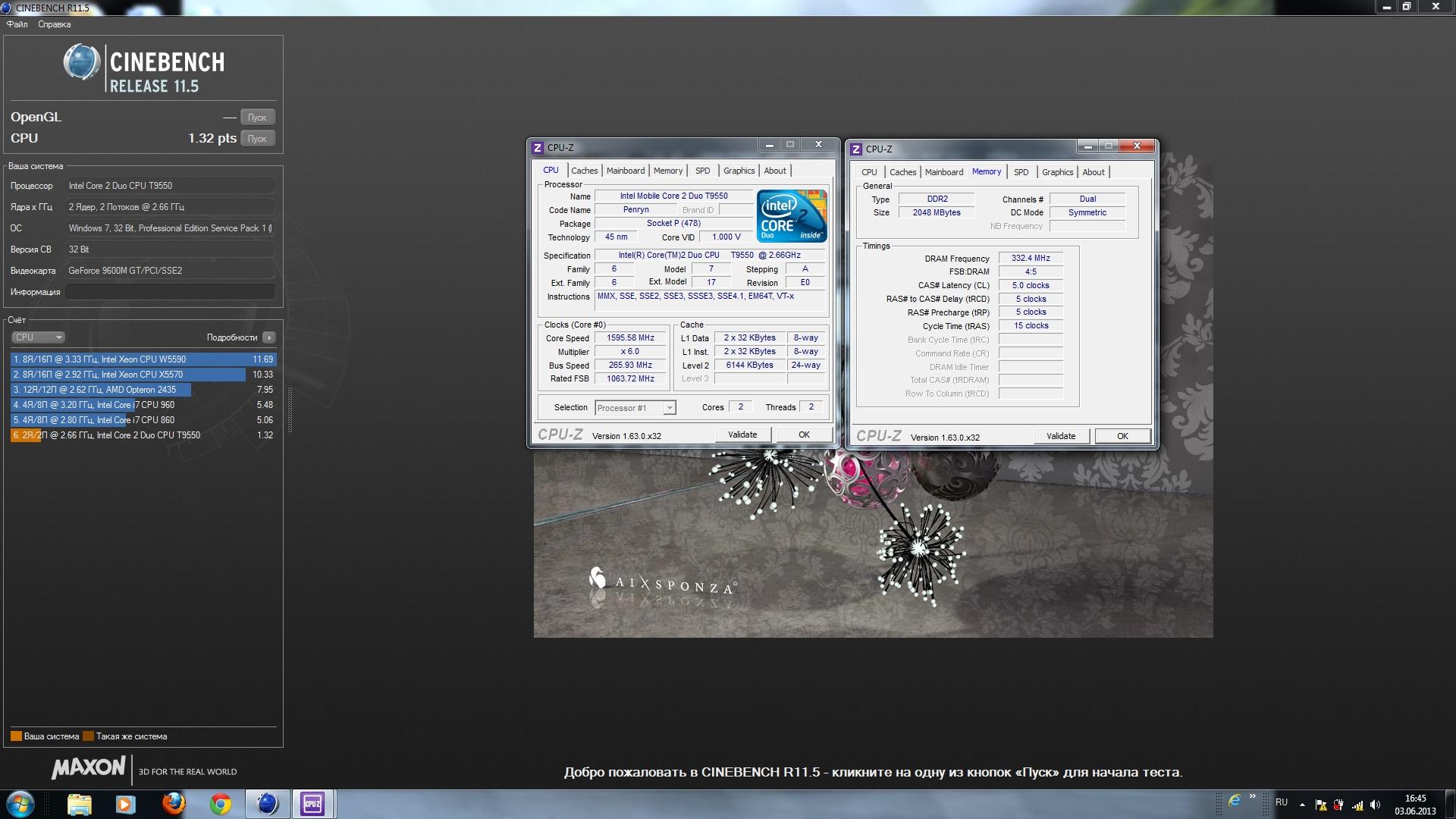Click the memory Size value 2048 MBytes
Image resolution: width=1456 pixels, height=819 pixels.
click(x=937, y=212)
